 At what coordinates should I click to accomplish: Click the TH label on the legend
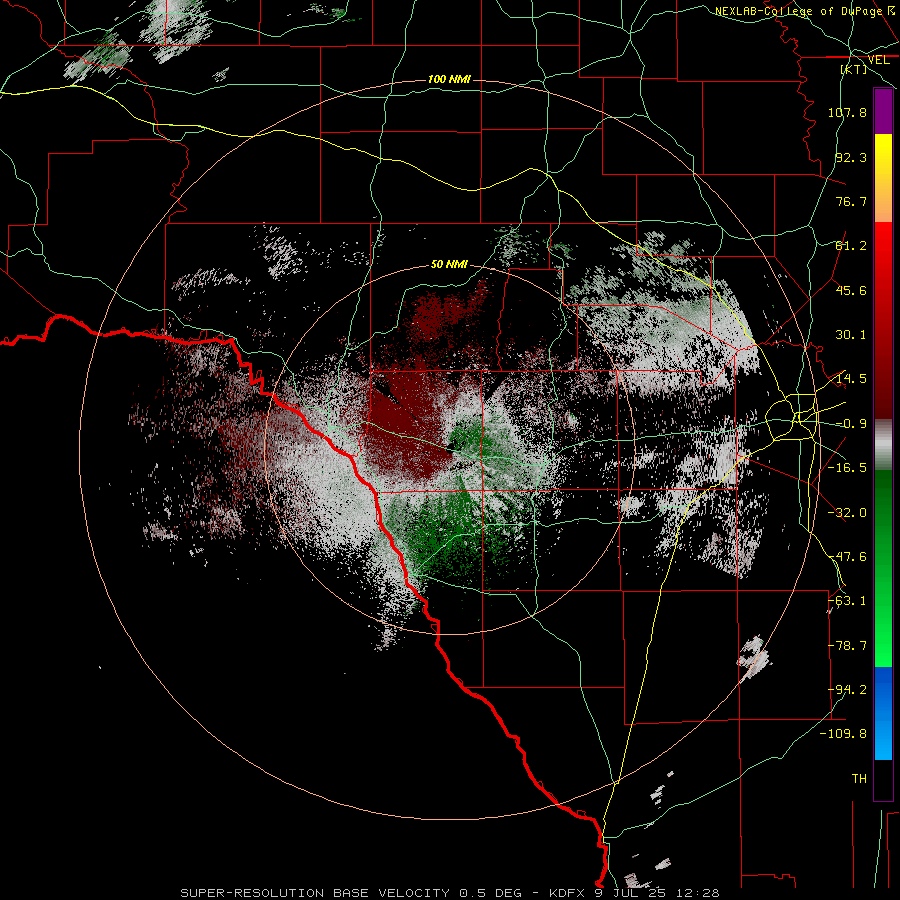(x=859, y=779)
